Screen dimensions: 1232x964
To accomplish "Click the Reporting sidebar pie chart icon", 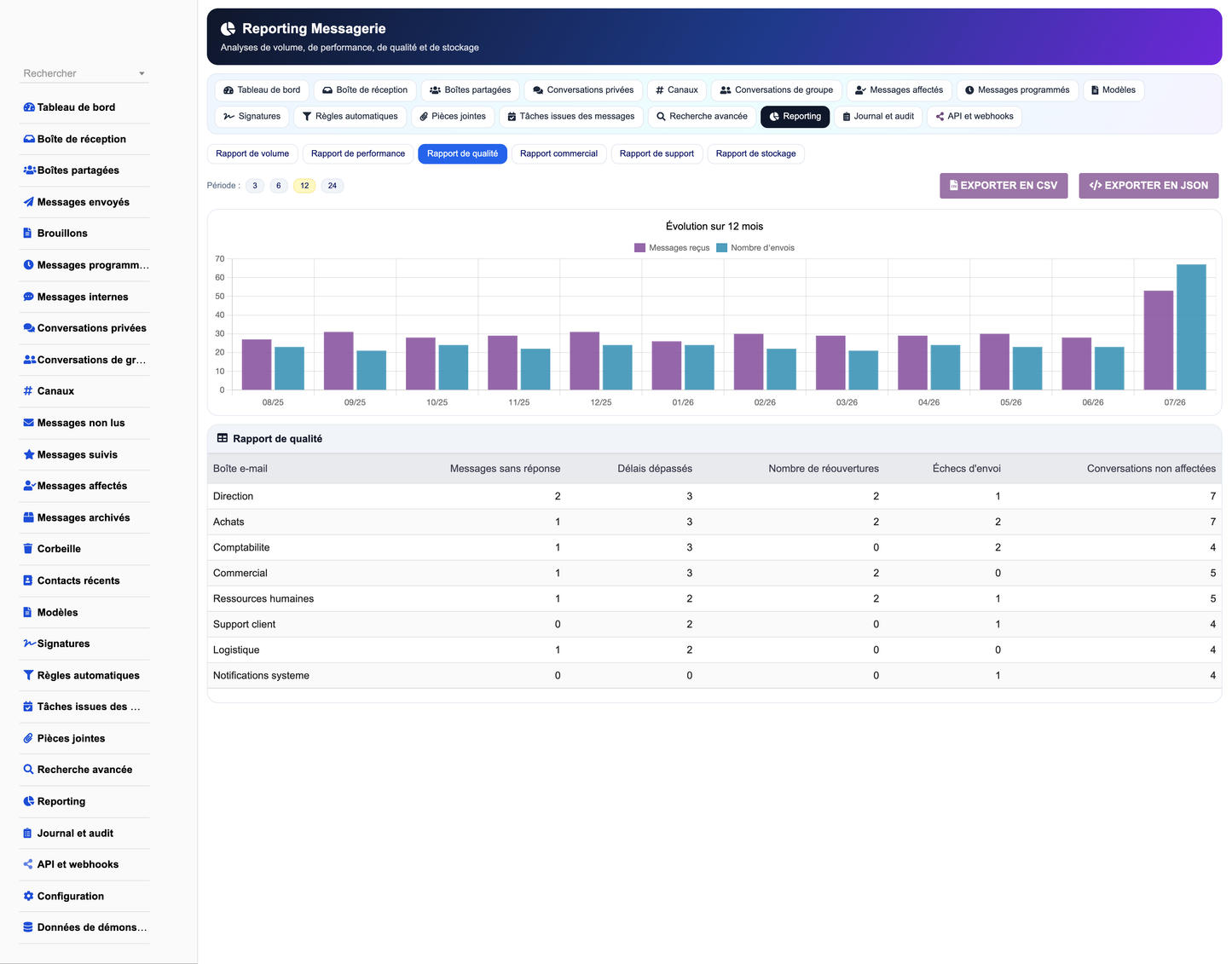I will pyautogui.click(x=29, y=801).
